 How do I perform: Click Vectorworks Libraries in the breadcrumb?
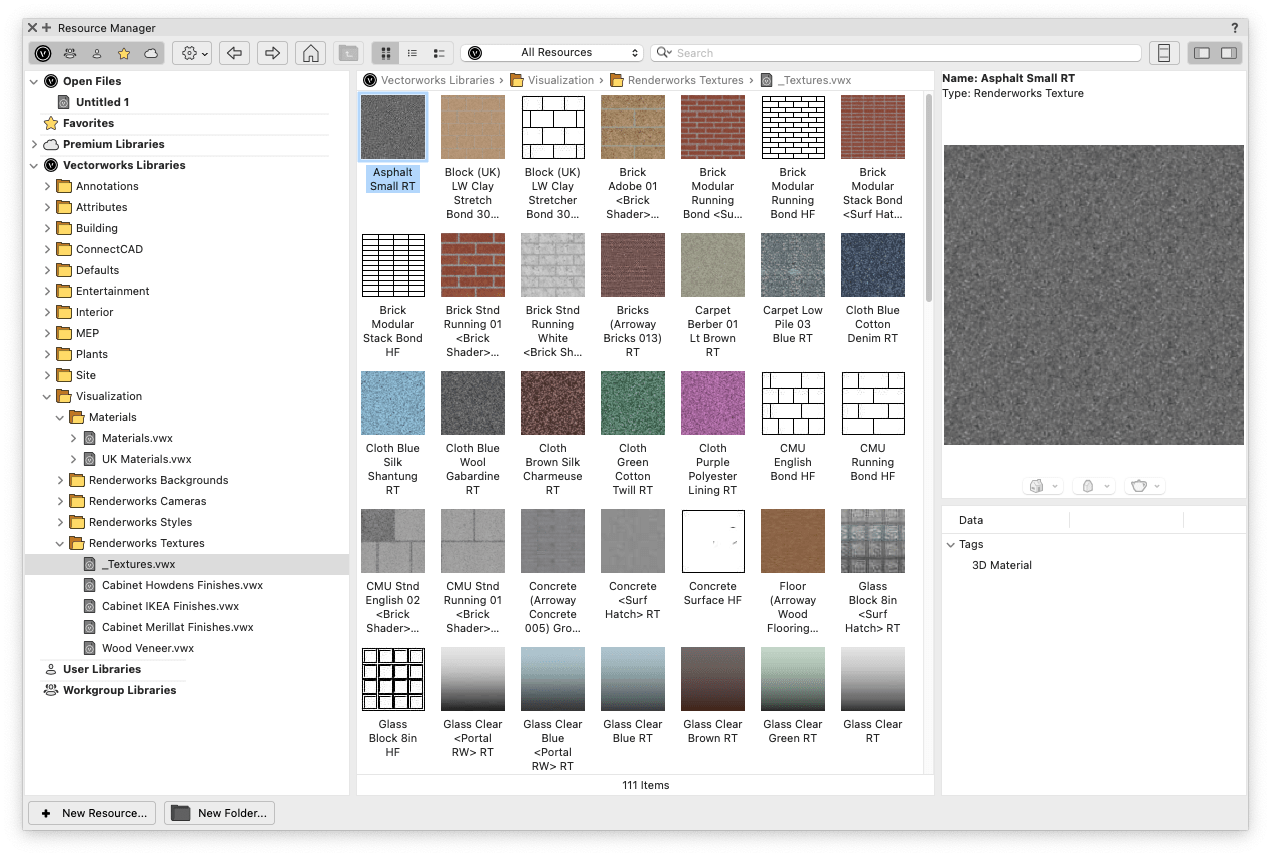point(437,80)
